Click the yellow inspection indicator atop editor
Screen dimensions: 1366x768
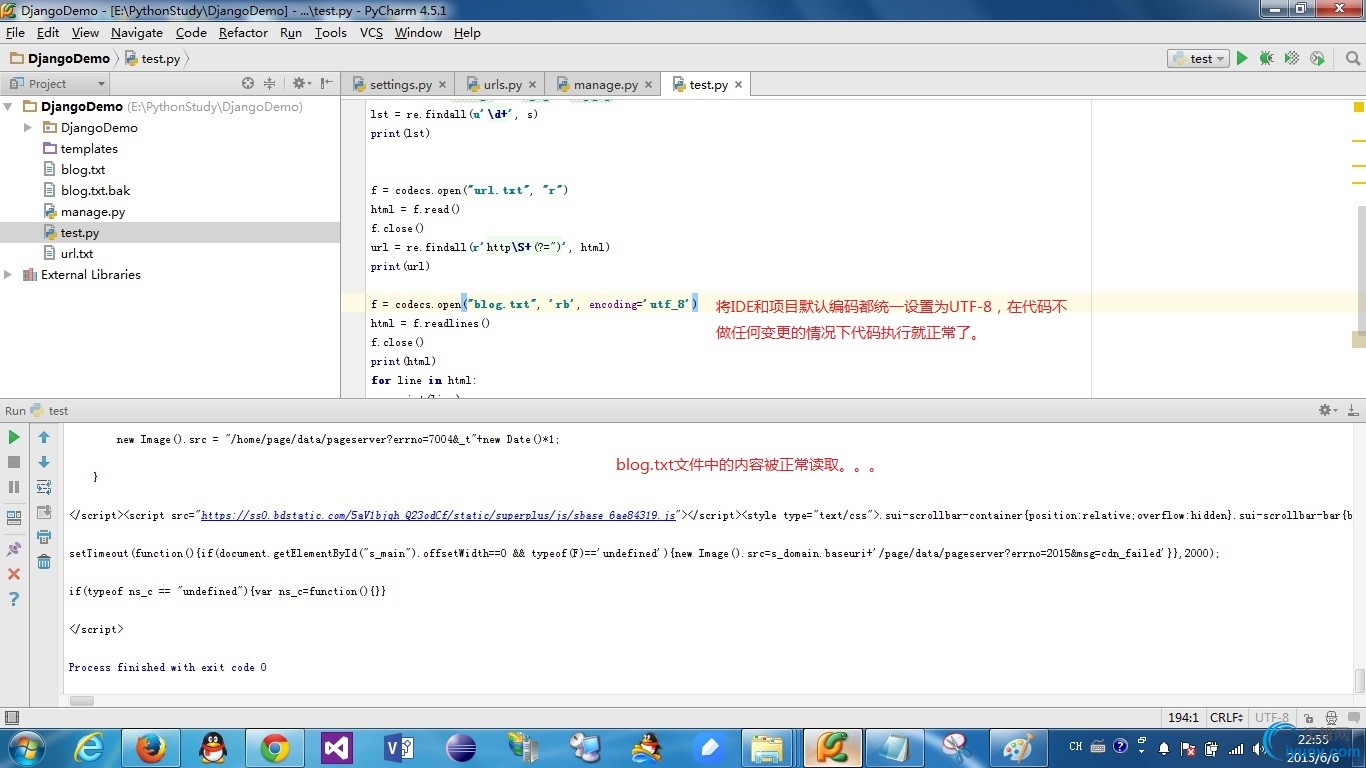point(1359,107)
